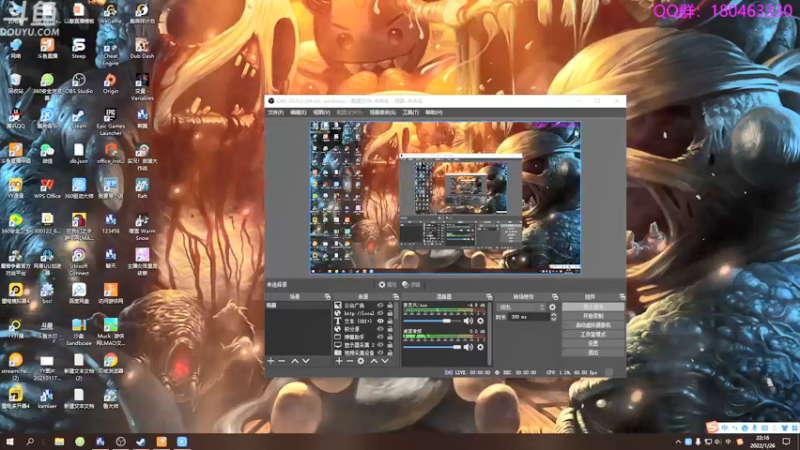Decrease transition duration with down stepper
The image size is (800, 450).
[x=553, y=319]
